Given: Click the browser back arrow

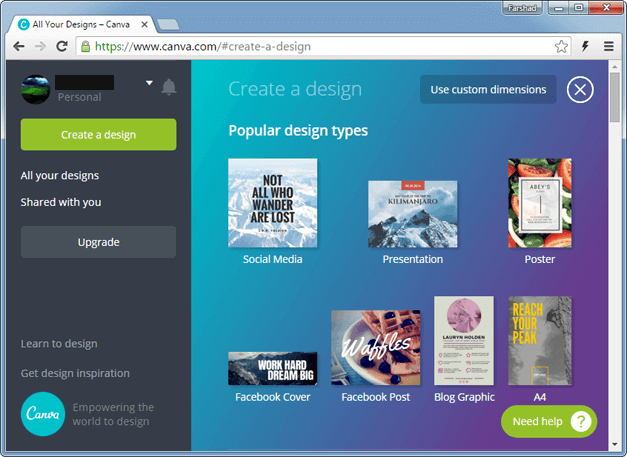Looking at the screenshot, I should click(19, 46).
